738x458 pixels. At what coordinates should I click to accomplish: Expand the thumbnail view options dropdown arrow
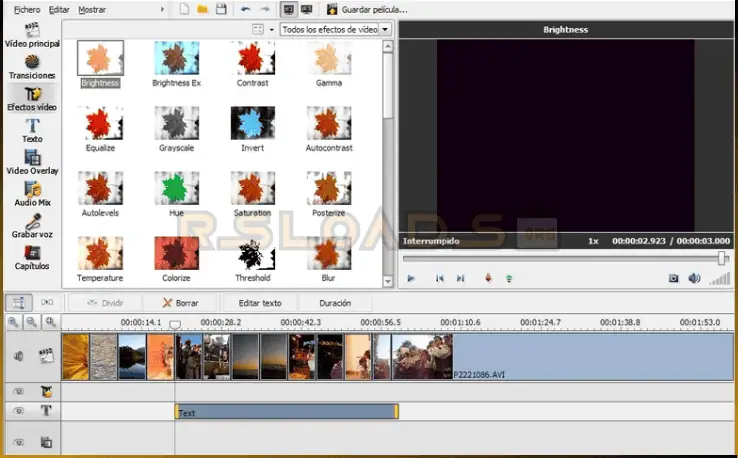pos(271,30)
